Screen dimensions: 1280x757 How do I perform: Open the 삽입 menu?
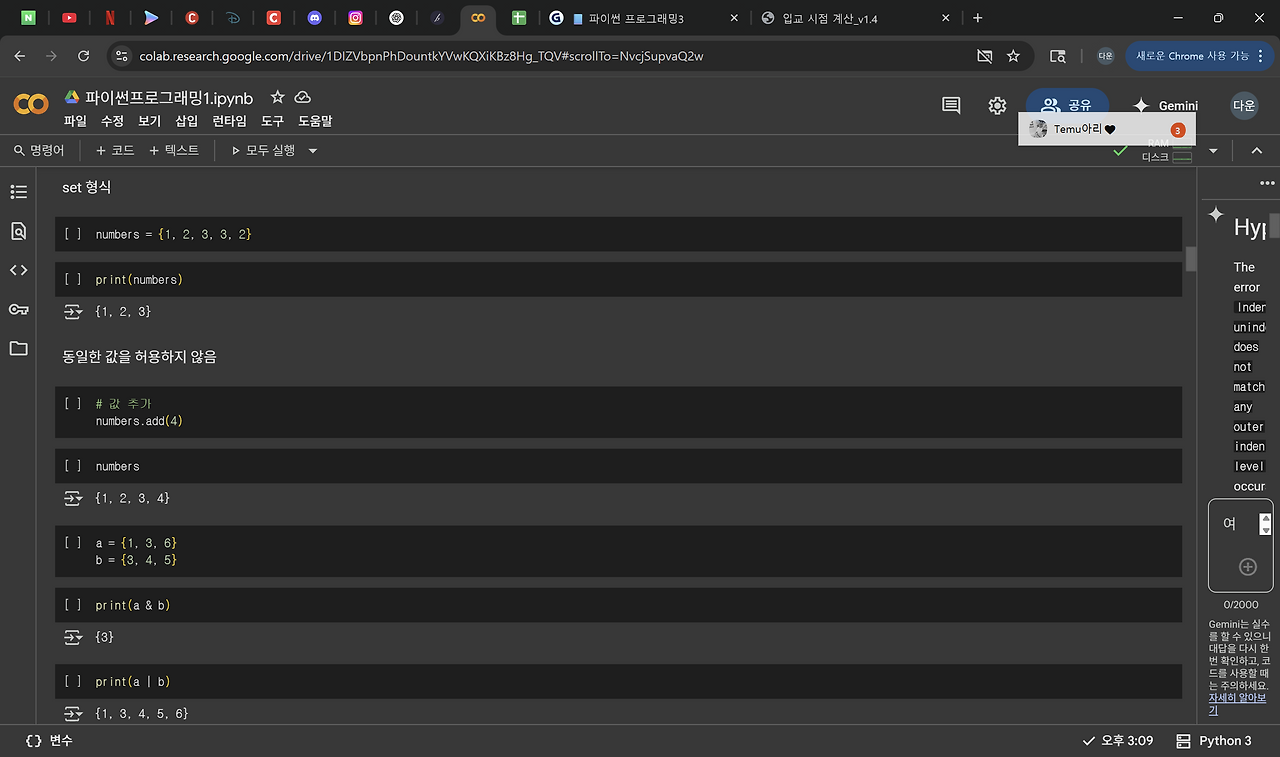click(187, 121)
